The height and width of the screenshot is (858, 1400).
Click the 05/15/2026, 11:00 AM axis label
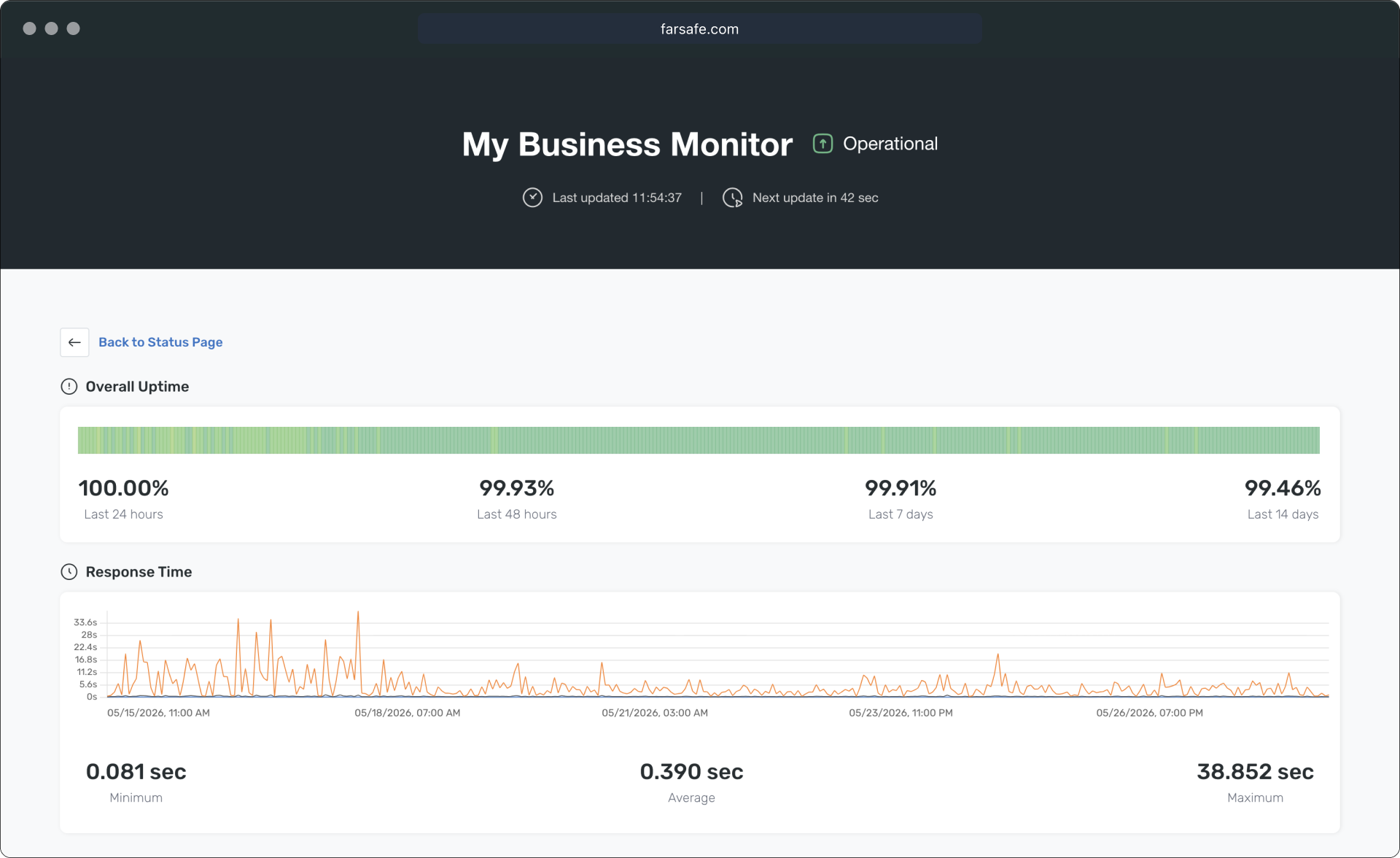pos(158,713)
